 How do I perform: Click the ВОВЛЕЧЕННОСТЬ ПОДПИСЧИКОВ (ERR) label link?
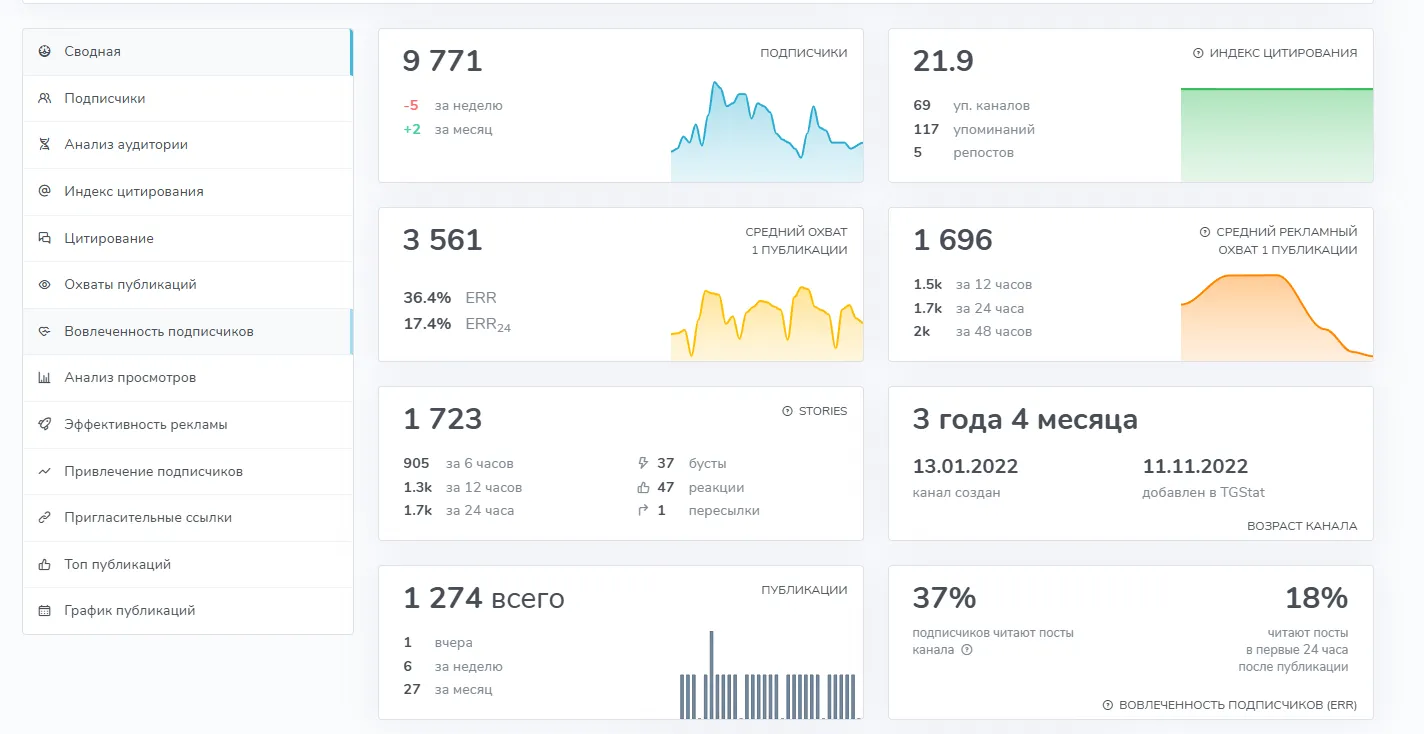pos(1237,705)
